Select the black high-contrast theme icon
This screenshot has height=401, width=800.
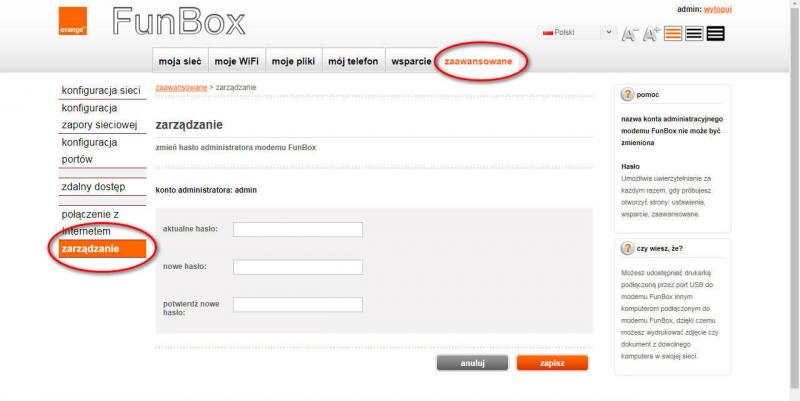[x=715, y=34]
